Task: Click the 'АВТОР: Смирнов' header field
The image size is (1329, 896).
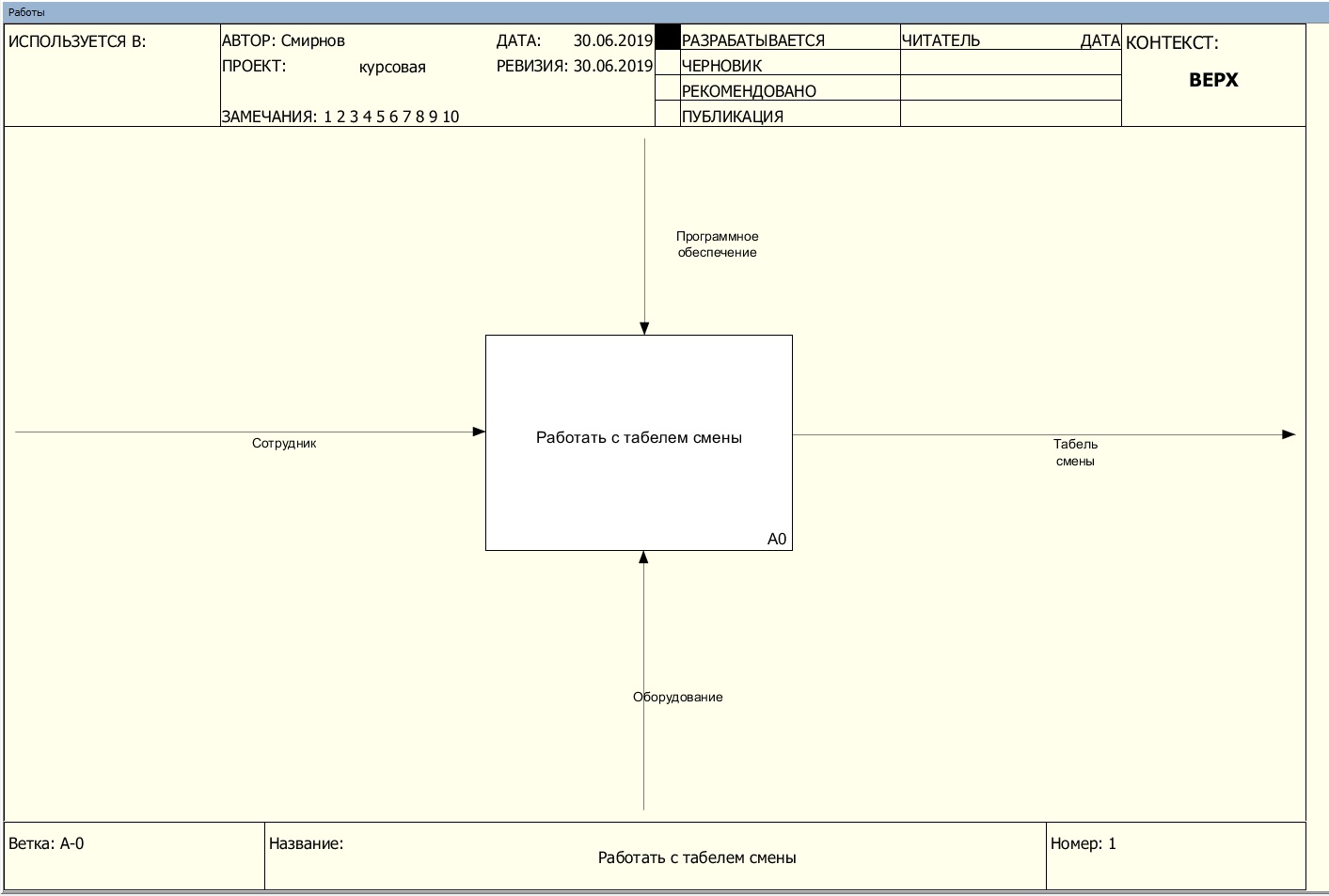Action: click(x=283, y=40)
